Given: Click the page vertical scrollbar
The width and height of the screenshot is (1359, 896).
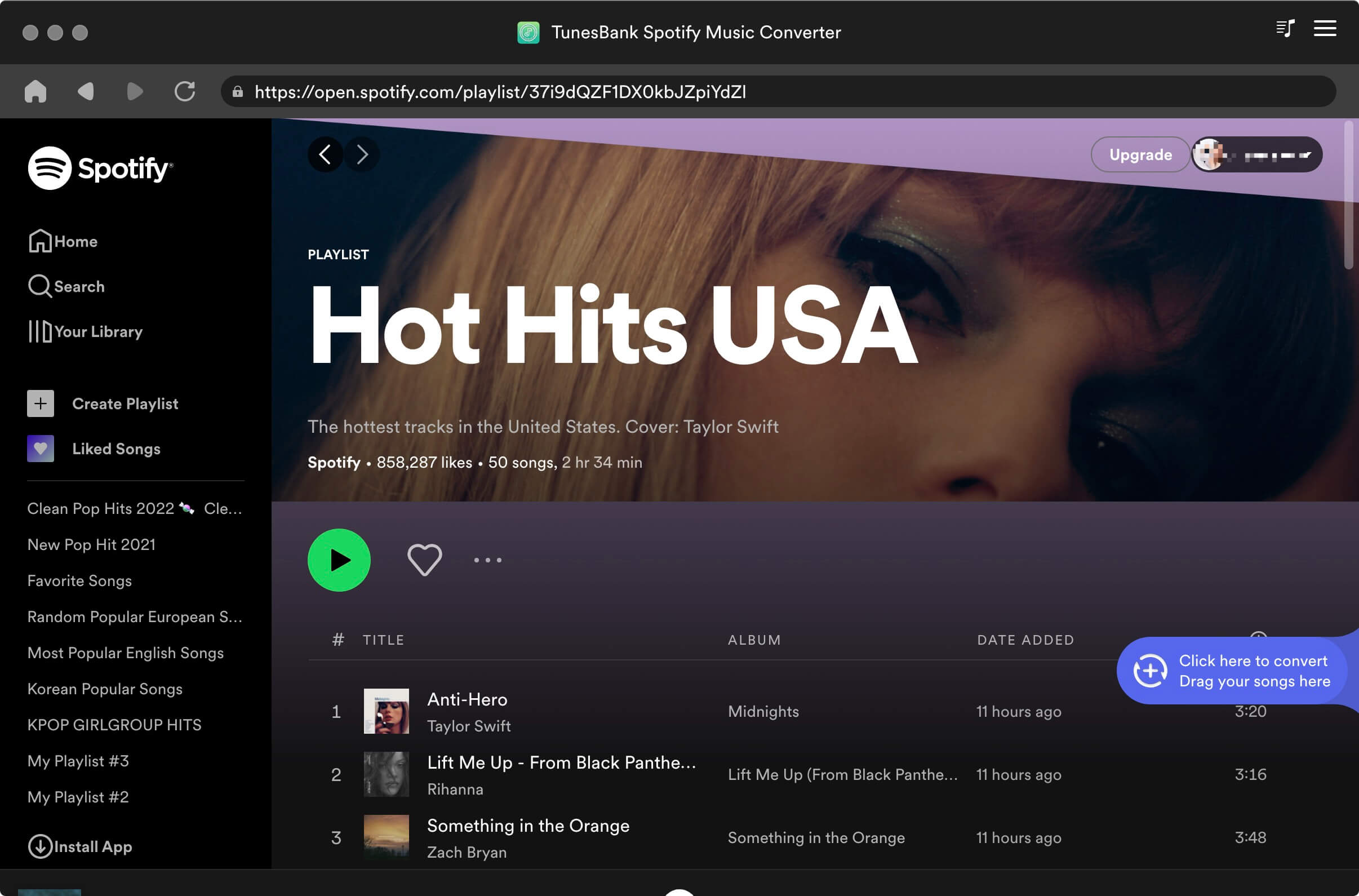Looking at the screenshot, I should point(1348,194).
